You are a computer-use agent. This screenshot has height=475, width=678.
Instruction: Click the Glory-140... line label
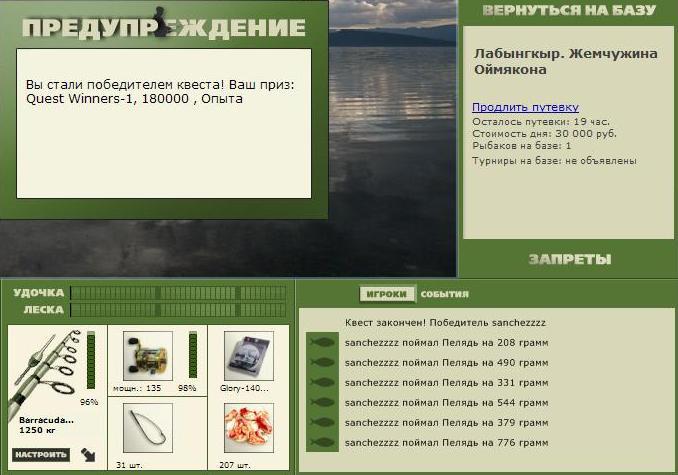tap(244, 388)
